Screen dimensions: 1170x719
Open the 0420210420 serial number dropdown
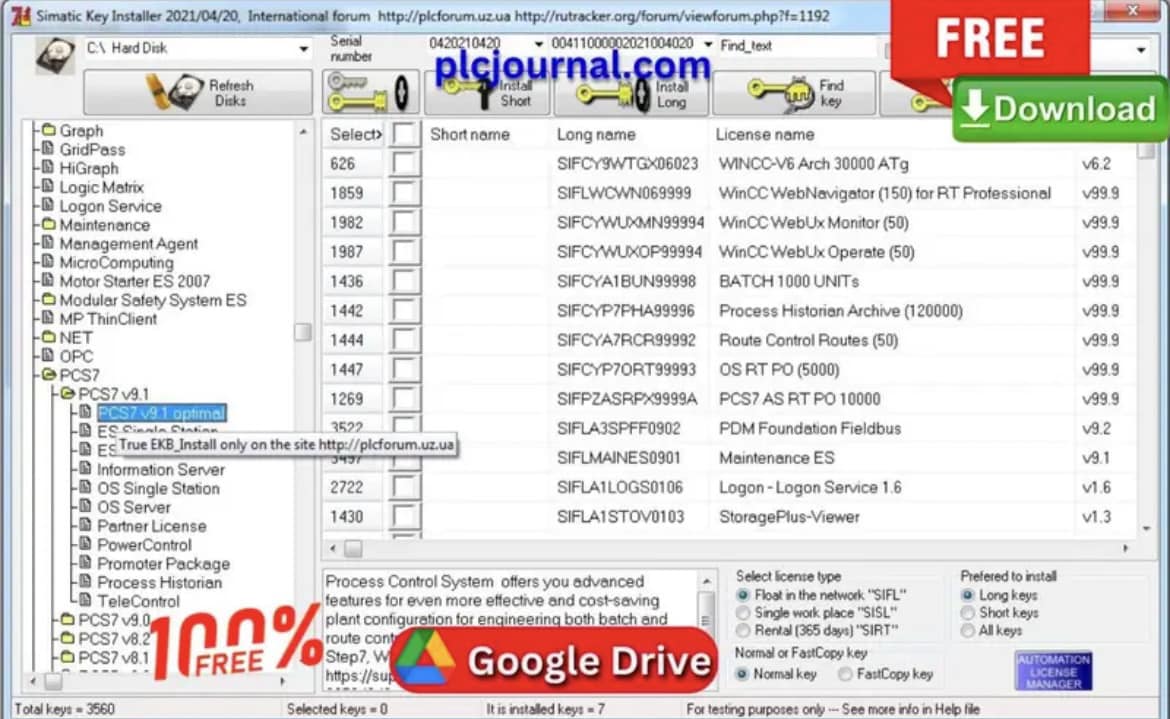(x=538, y=44)
